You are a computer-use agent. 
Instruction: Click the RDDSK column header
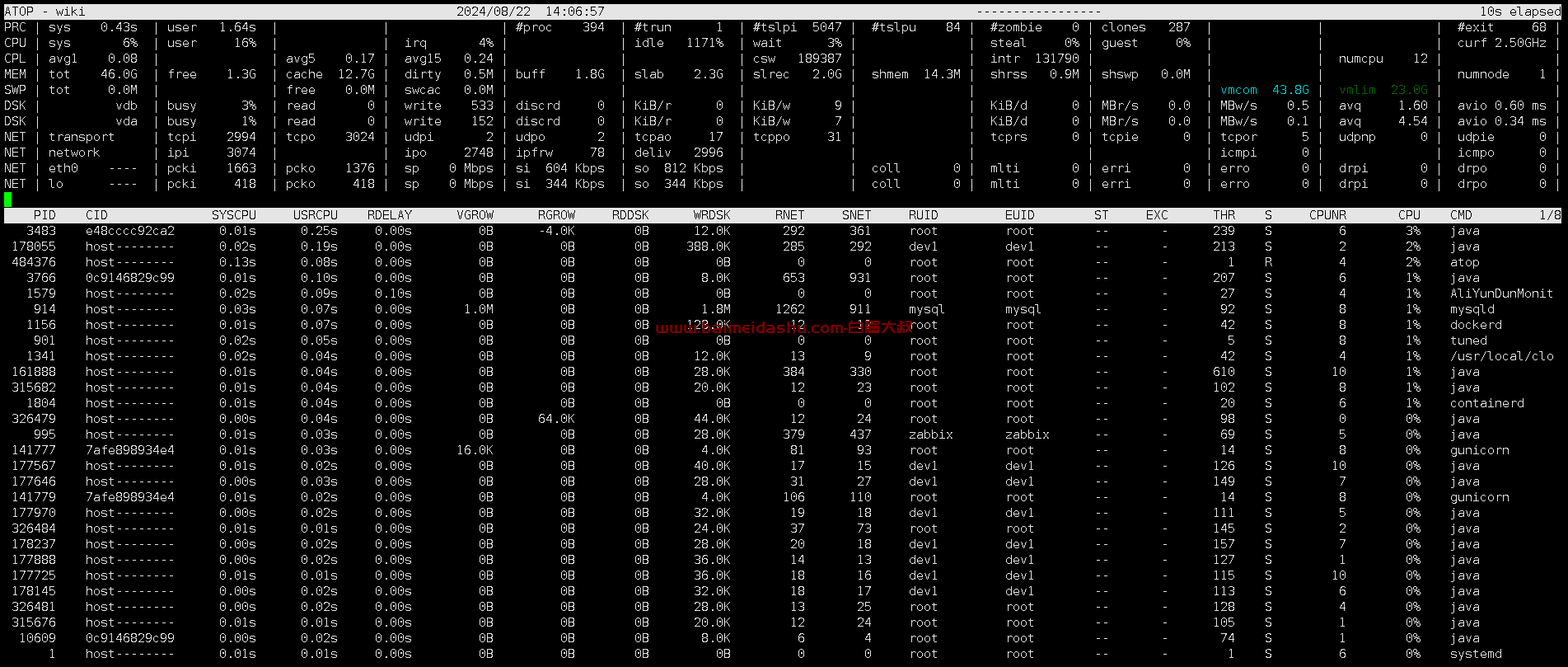coord(630,215)
